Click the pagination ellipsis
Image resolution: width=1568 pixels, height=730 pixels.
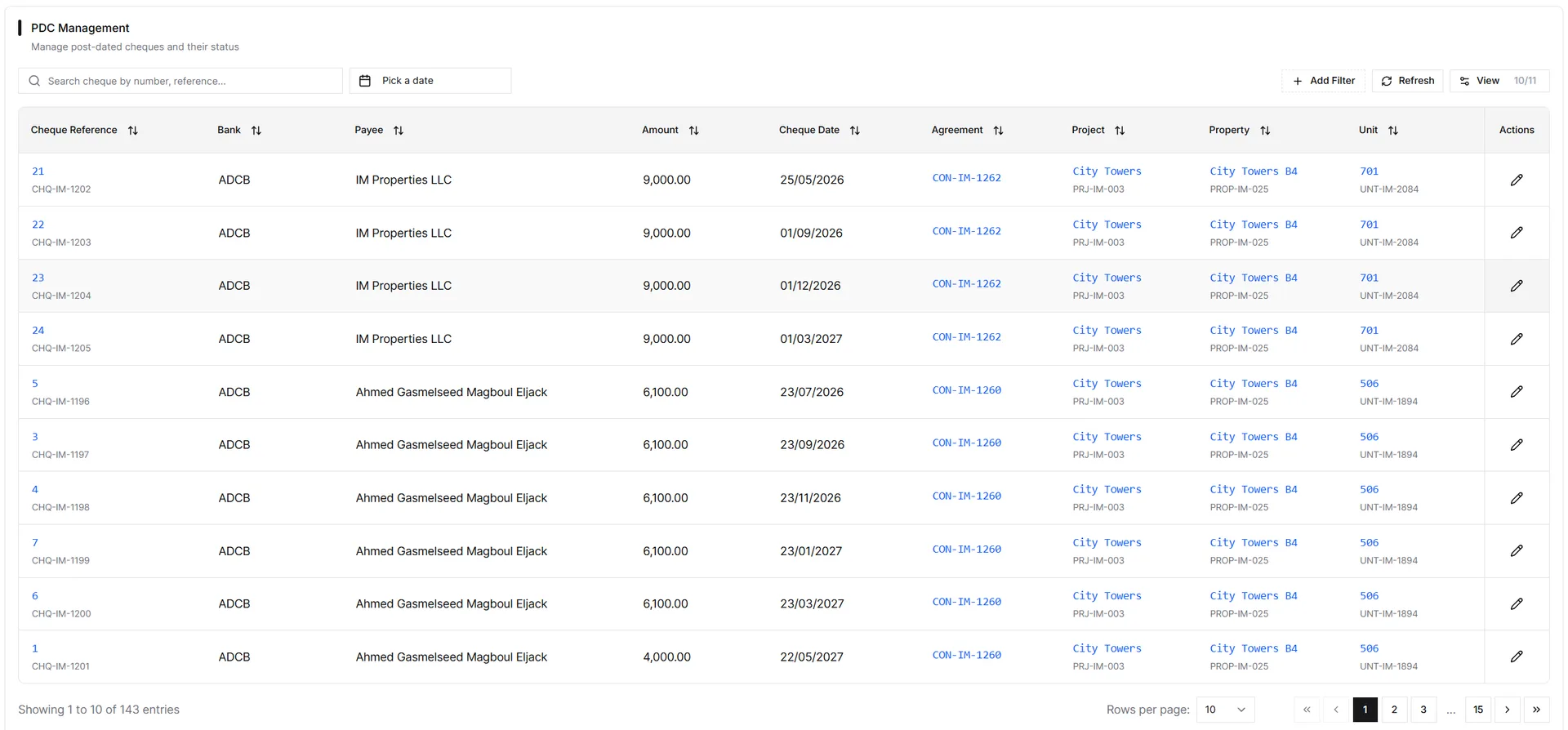pos(1451,710)
